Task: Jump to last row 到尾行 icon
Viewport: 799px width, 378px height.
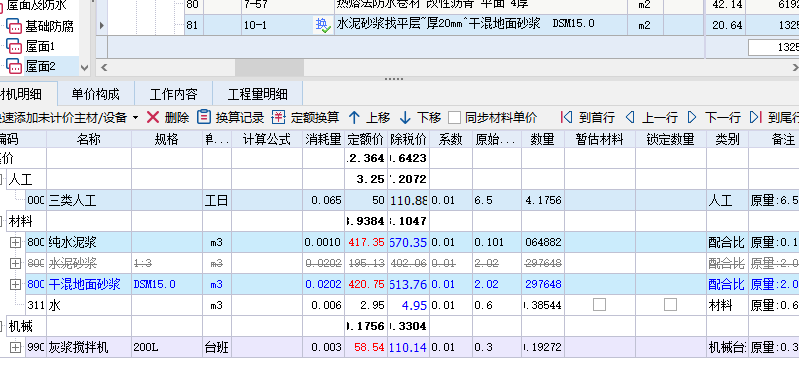Action: [x=756, y=118]
